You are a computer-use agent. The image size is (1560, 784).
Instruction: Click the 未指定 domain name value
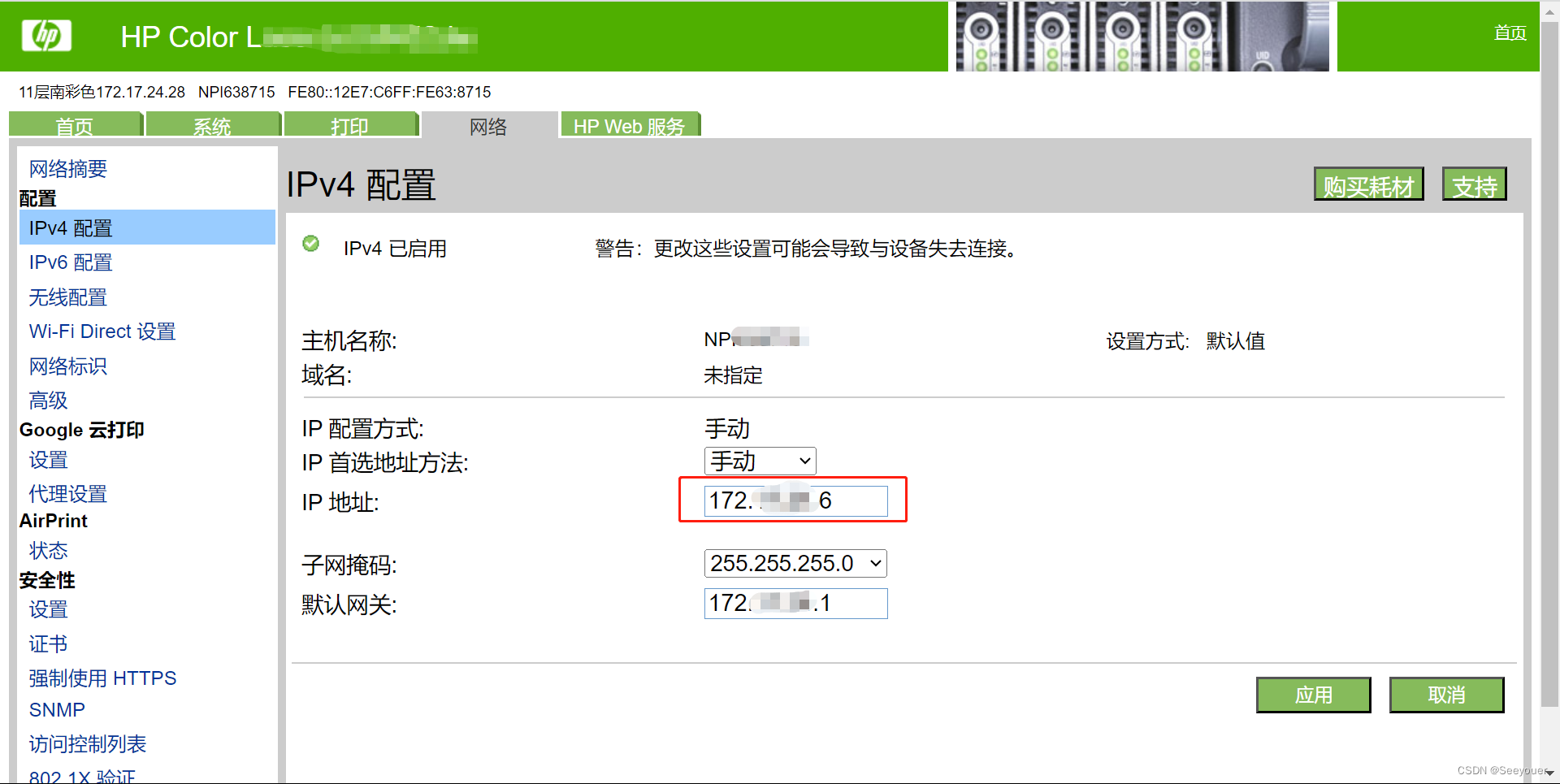tap(733, 375)
